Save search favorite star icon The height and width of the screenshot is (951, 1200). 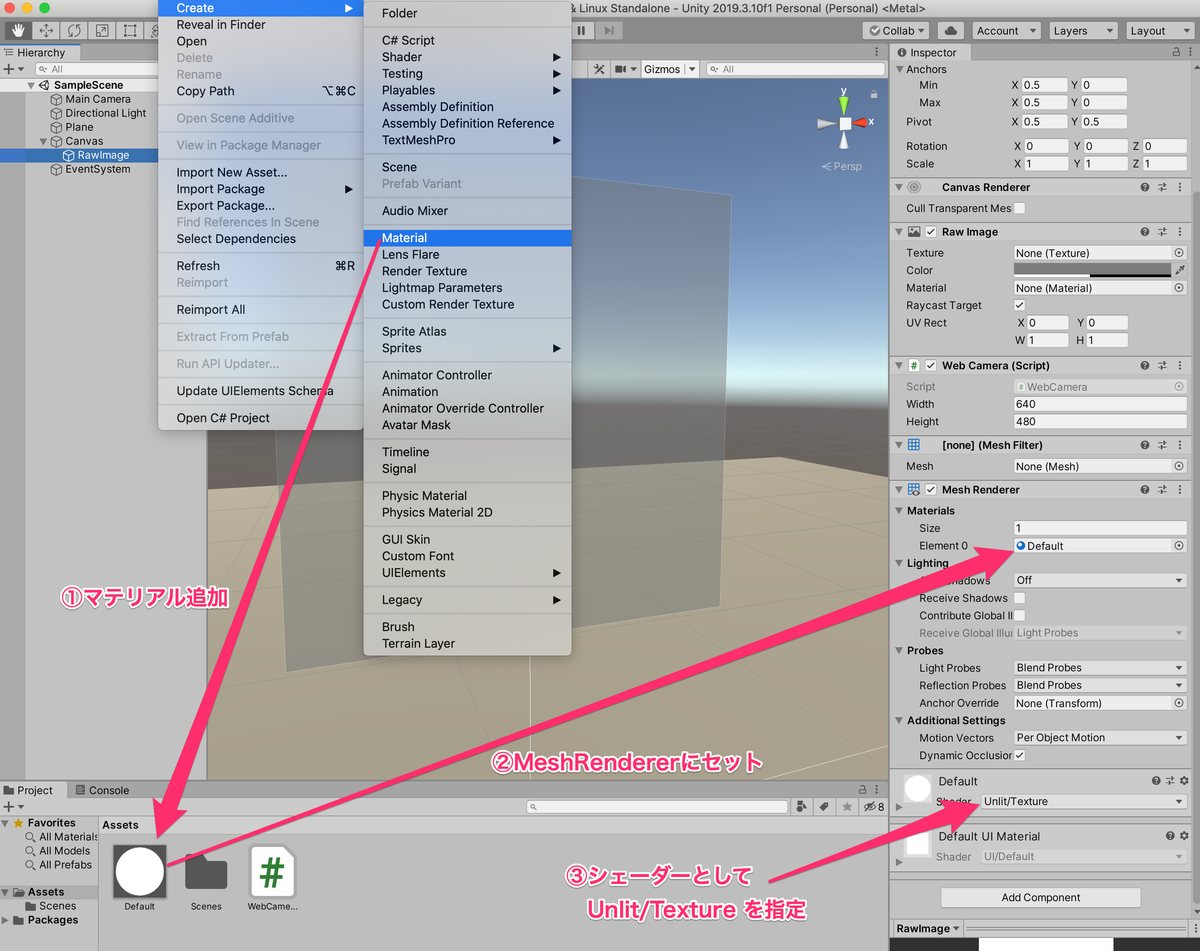pos(848,807)
